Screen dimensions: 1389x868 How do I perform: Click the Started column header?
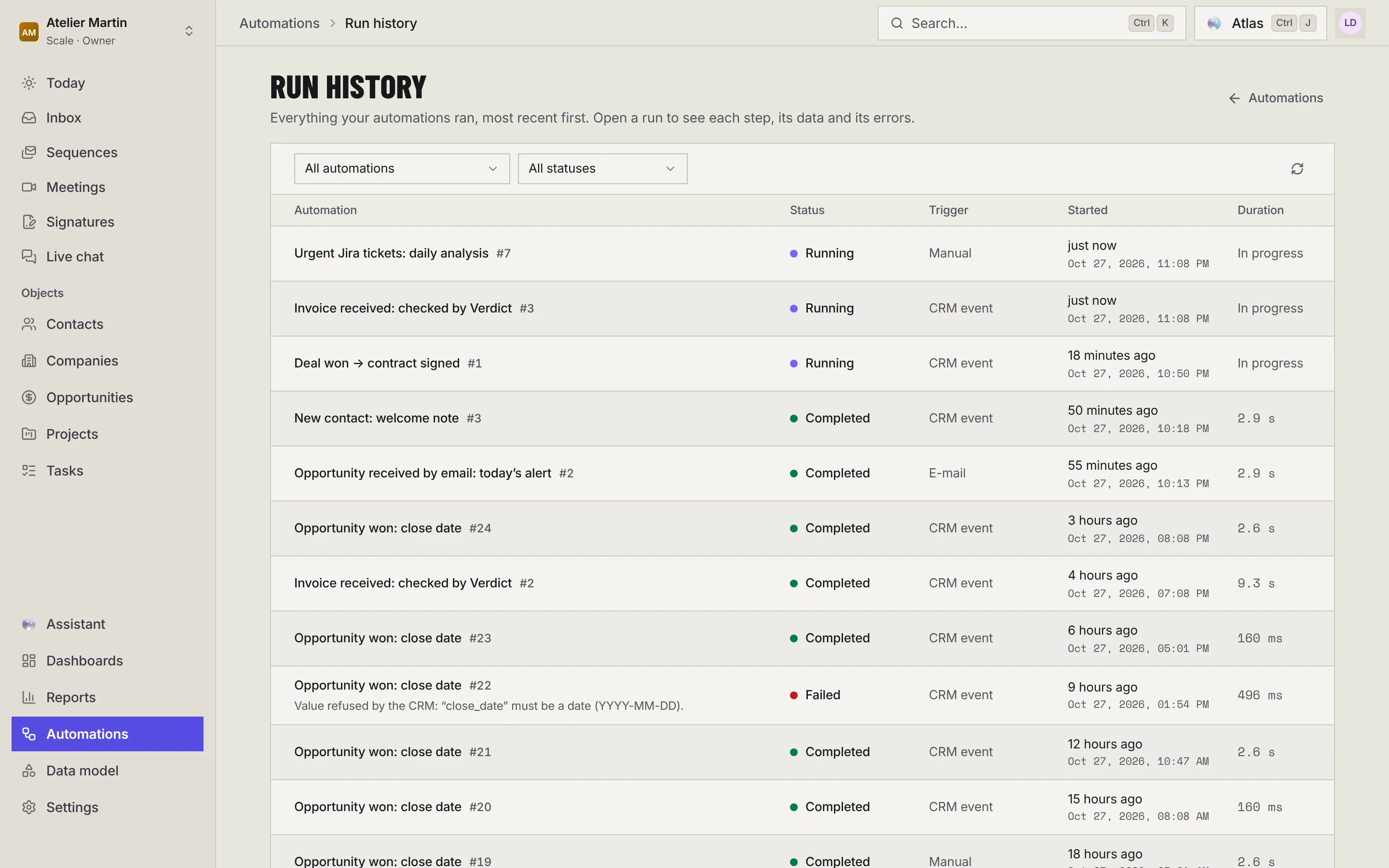click(x=1087, y=210)
